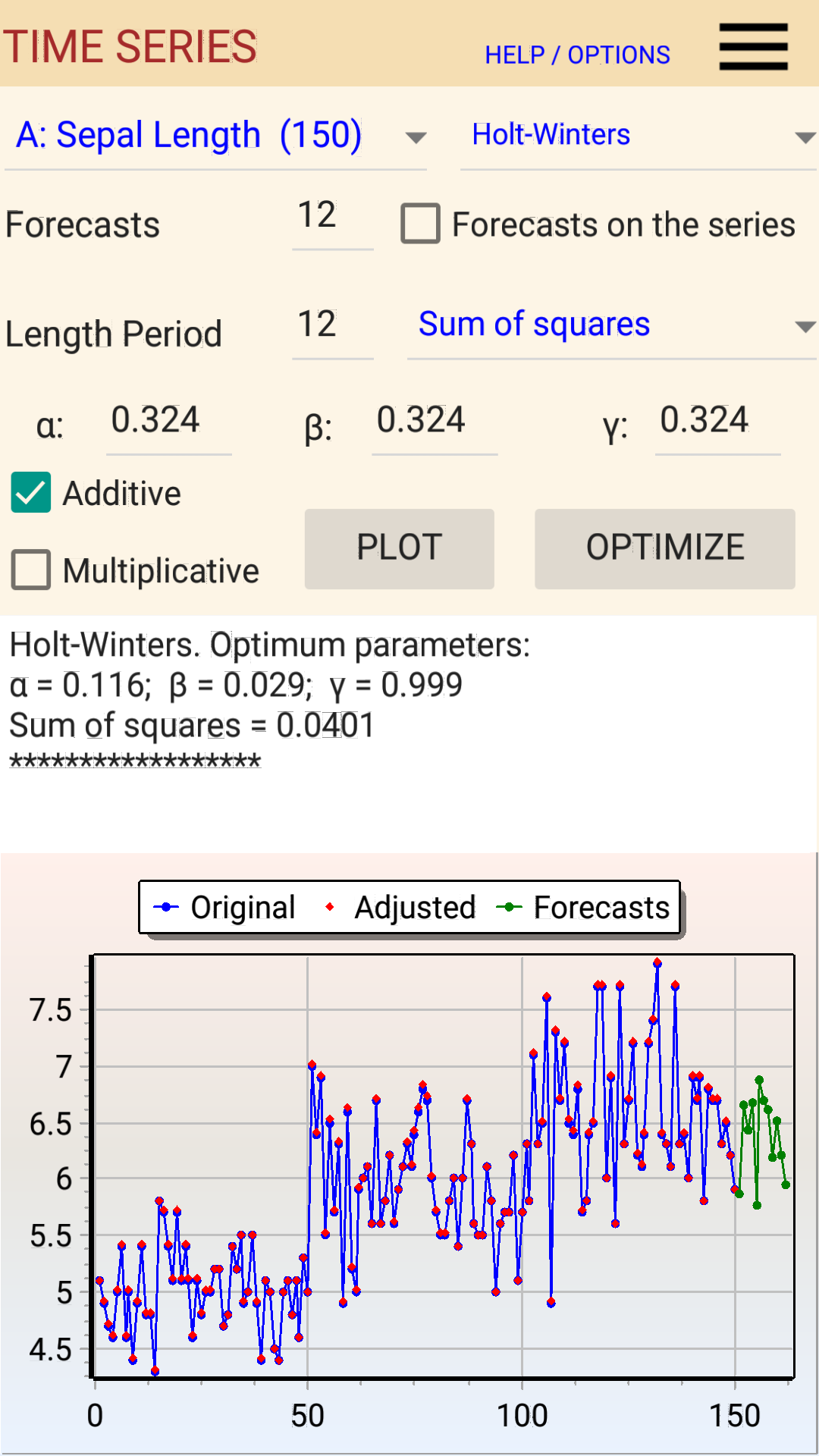The height and width of the screenshot is (1456, 819).
Task: Open the hamburger menu
Action: (x=753, y=46)
